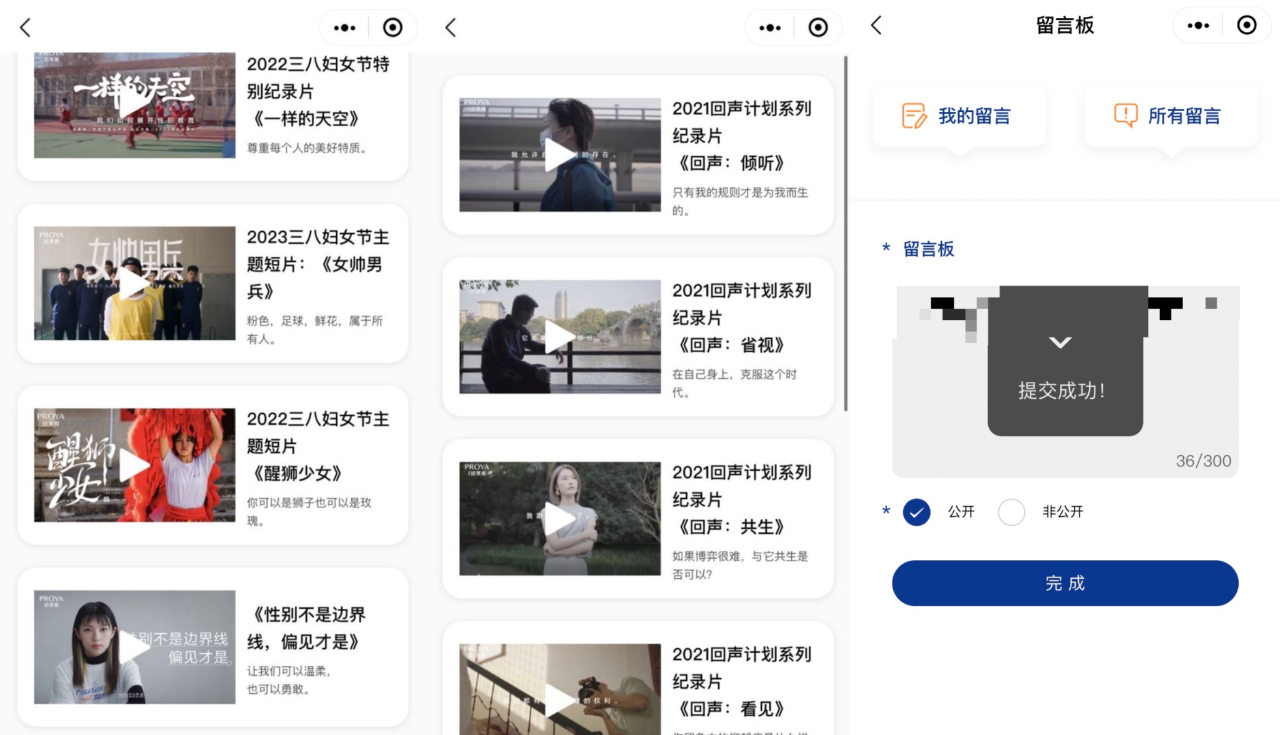Image resolution: width=1280 pixels, height=735 pixels.
Task: Click the 我的留言 note-pencil icon
Action: (x=914, y=116)
